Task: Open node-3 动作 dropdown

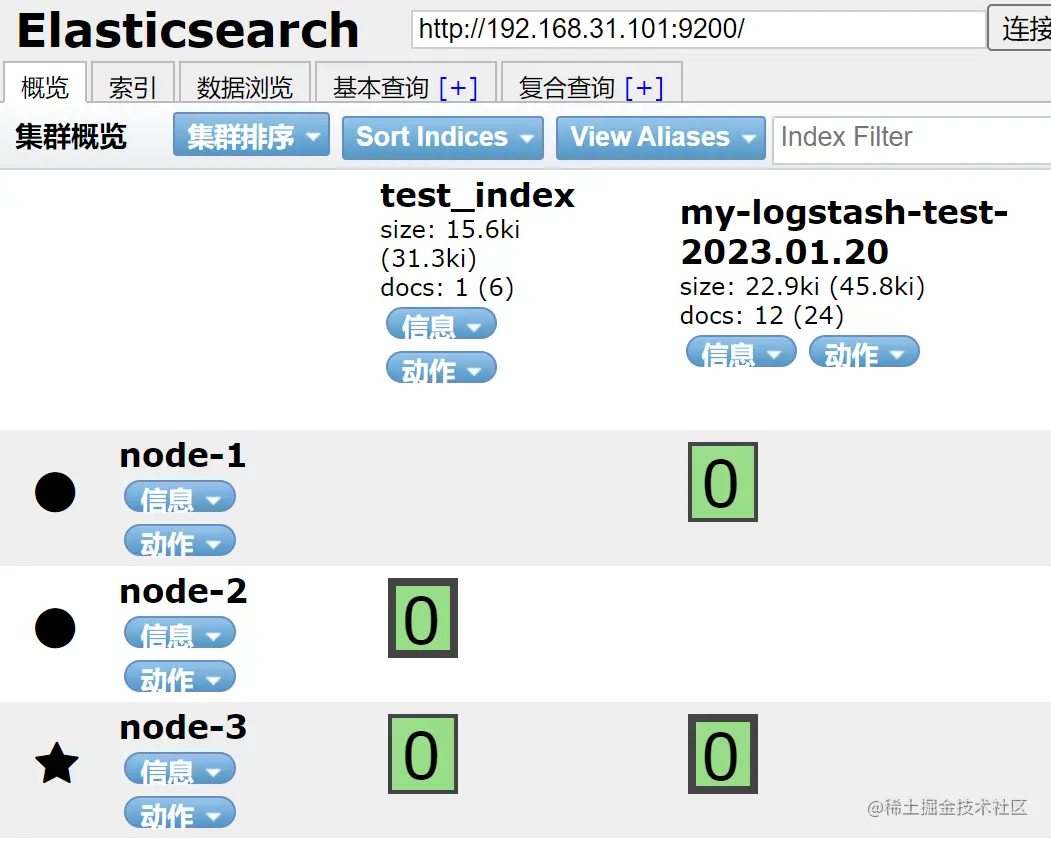Action: (180, 814)
